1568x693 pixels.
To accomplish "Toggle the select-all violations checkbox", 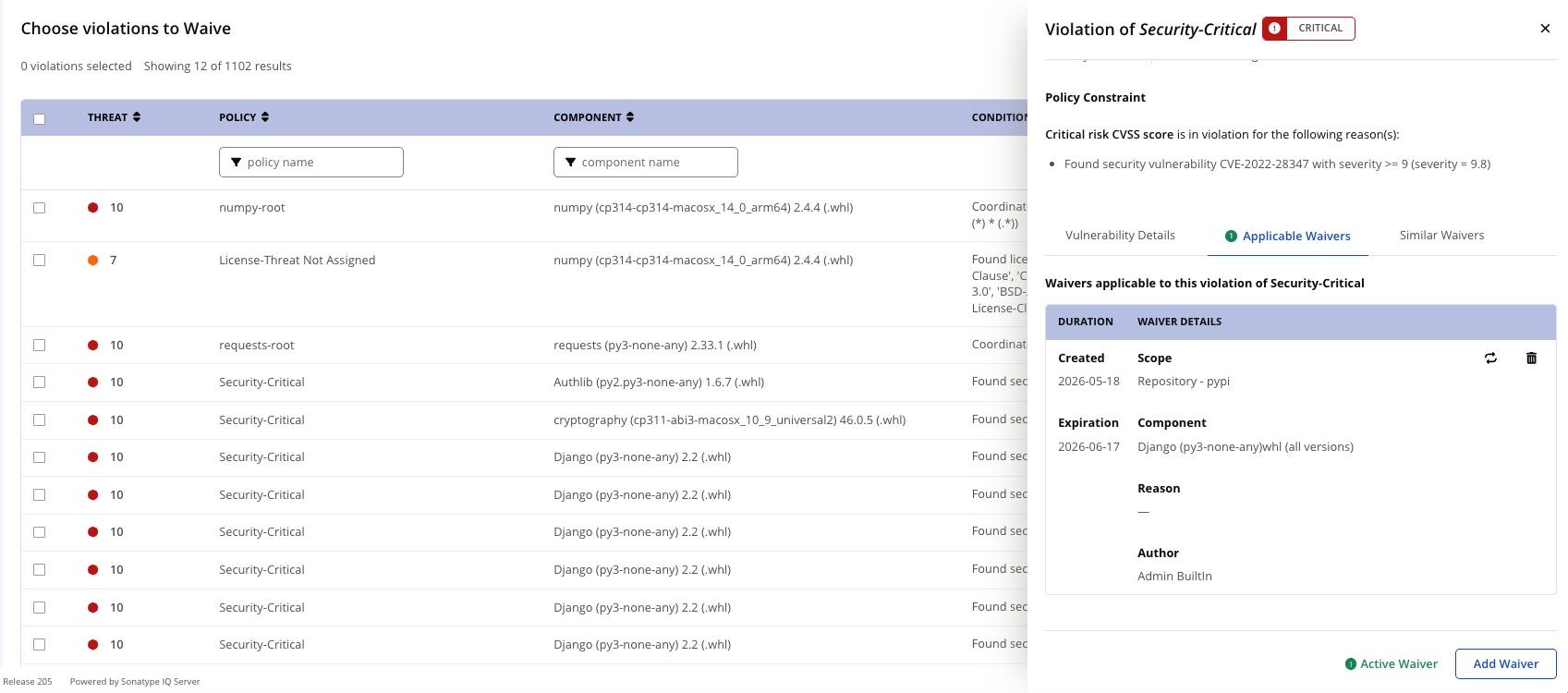I will pos(39,119).
